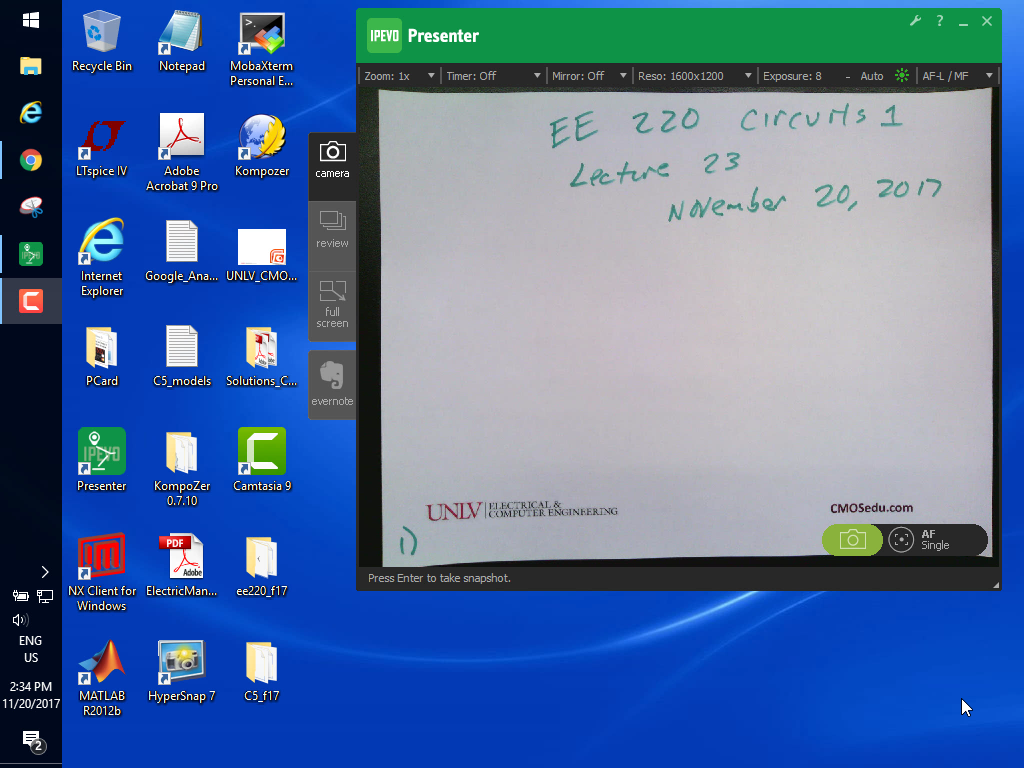Open NX Client for Windows shortcut
Image resolution: width=1024 pixels, height=768 pixels.
pos(101,573)
